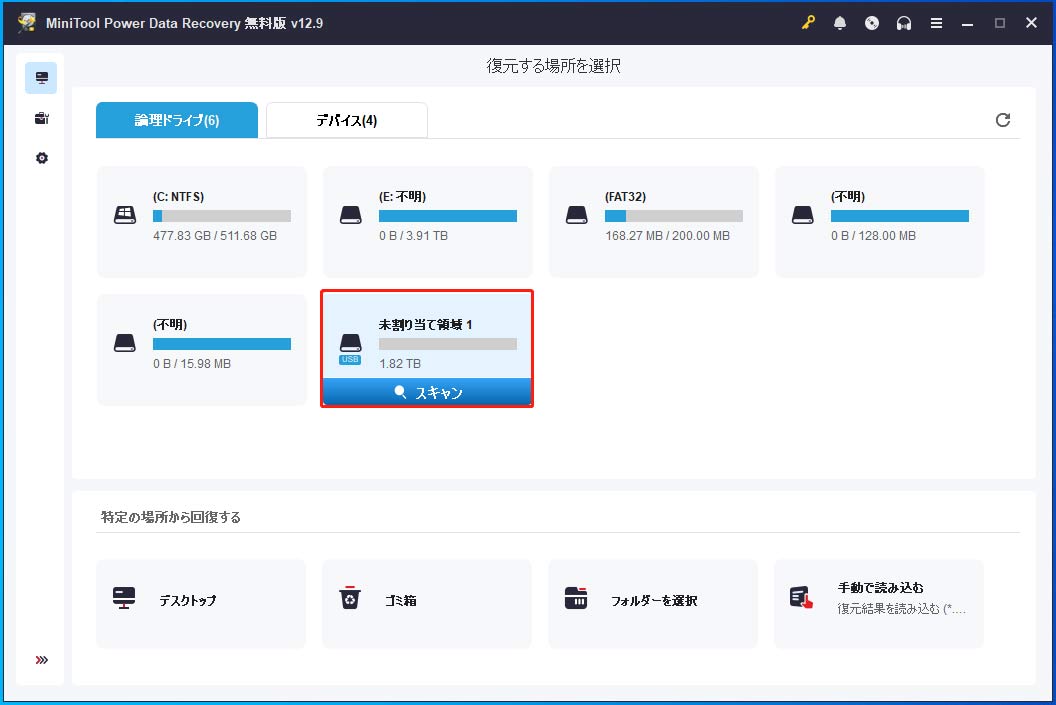Select the 15.98 MB 不明 partition
Screen dimensions: 1056x705
(x=201, y=349)
